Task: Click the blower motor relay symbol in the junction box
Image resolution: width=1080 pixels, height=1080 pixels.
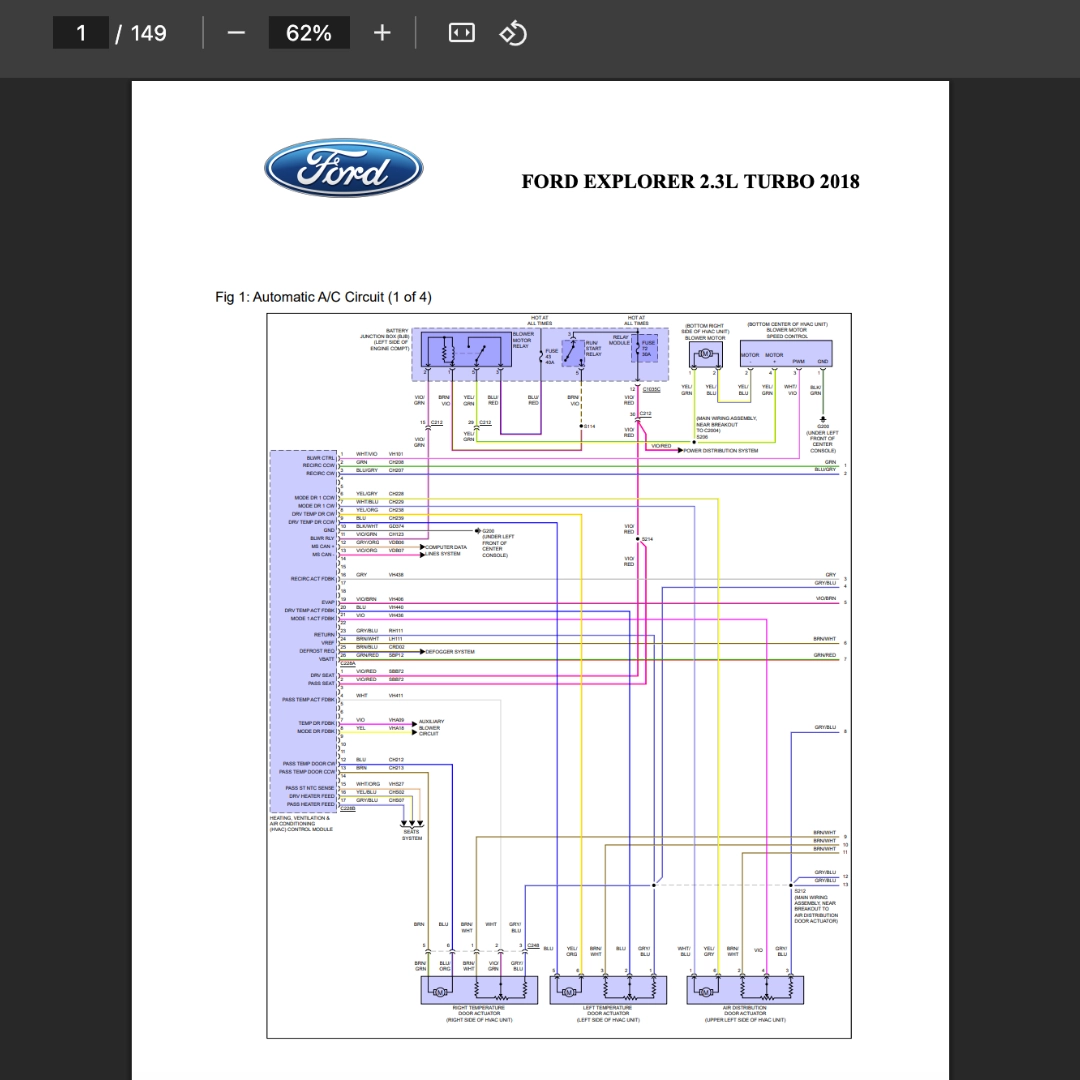Action: tap(466, 350)
